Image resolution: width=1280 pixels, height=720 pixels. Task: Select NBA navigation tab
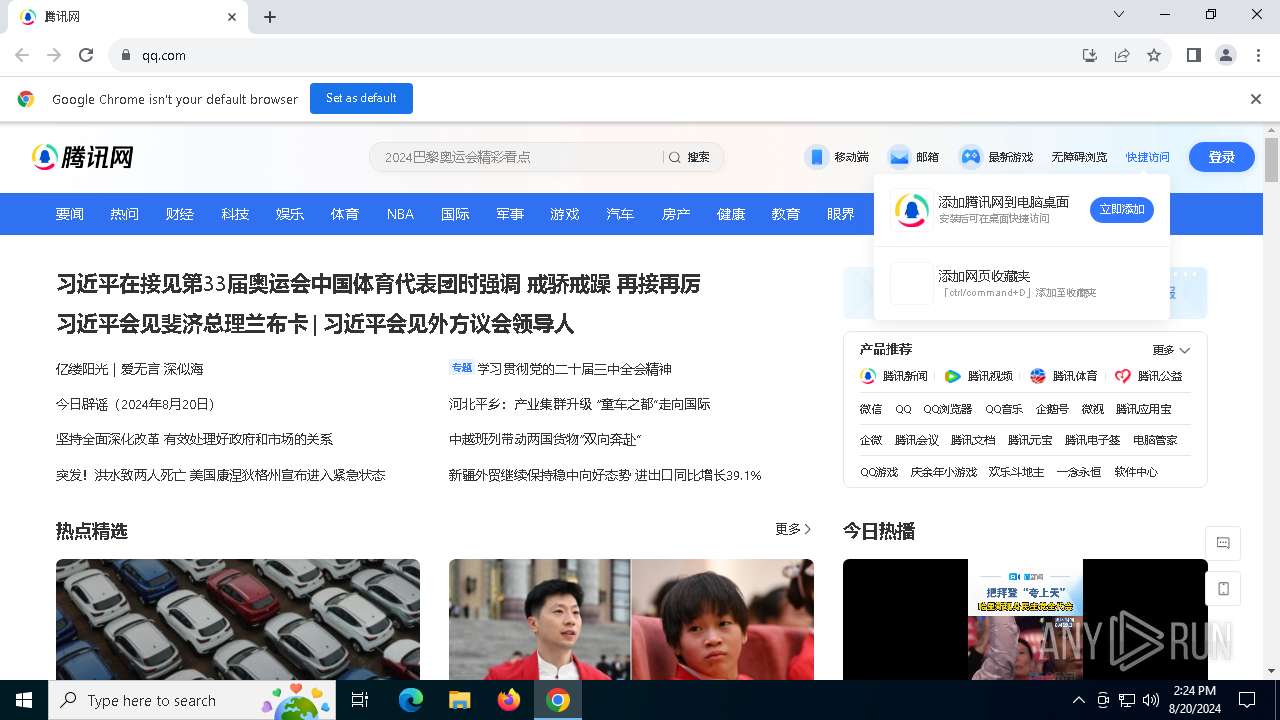(400, 214)
